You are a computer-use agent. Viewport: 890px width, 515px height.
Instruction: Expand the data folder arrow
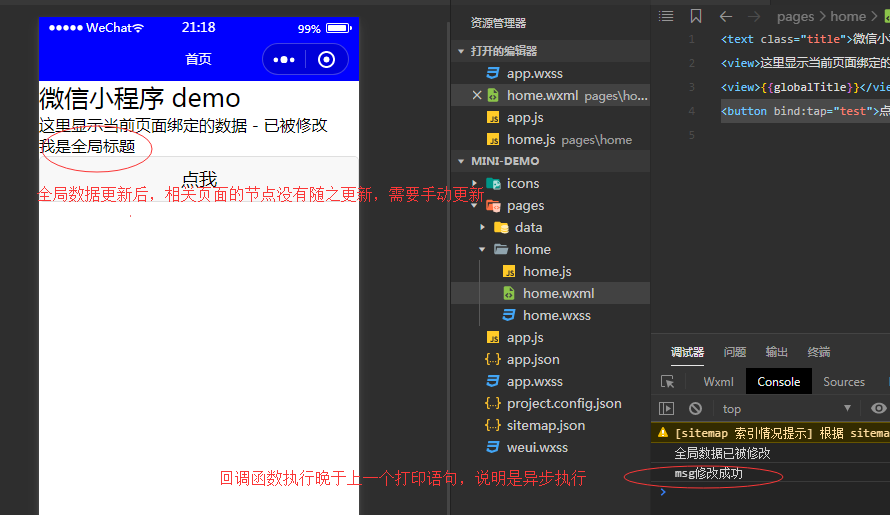coord(482,227)
